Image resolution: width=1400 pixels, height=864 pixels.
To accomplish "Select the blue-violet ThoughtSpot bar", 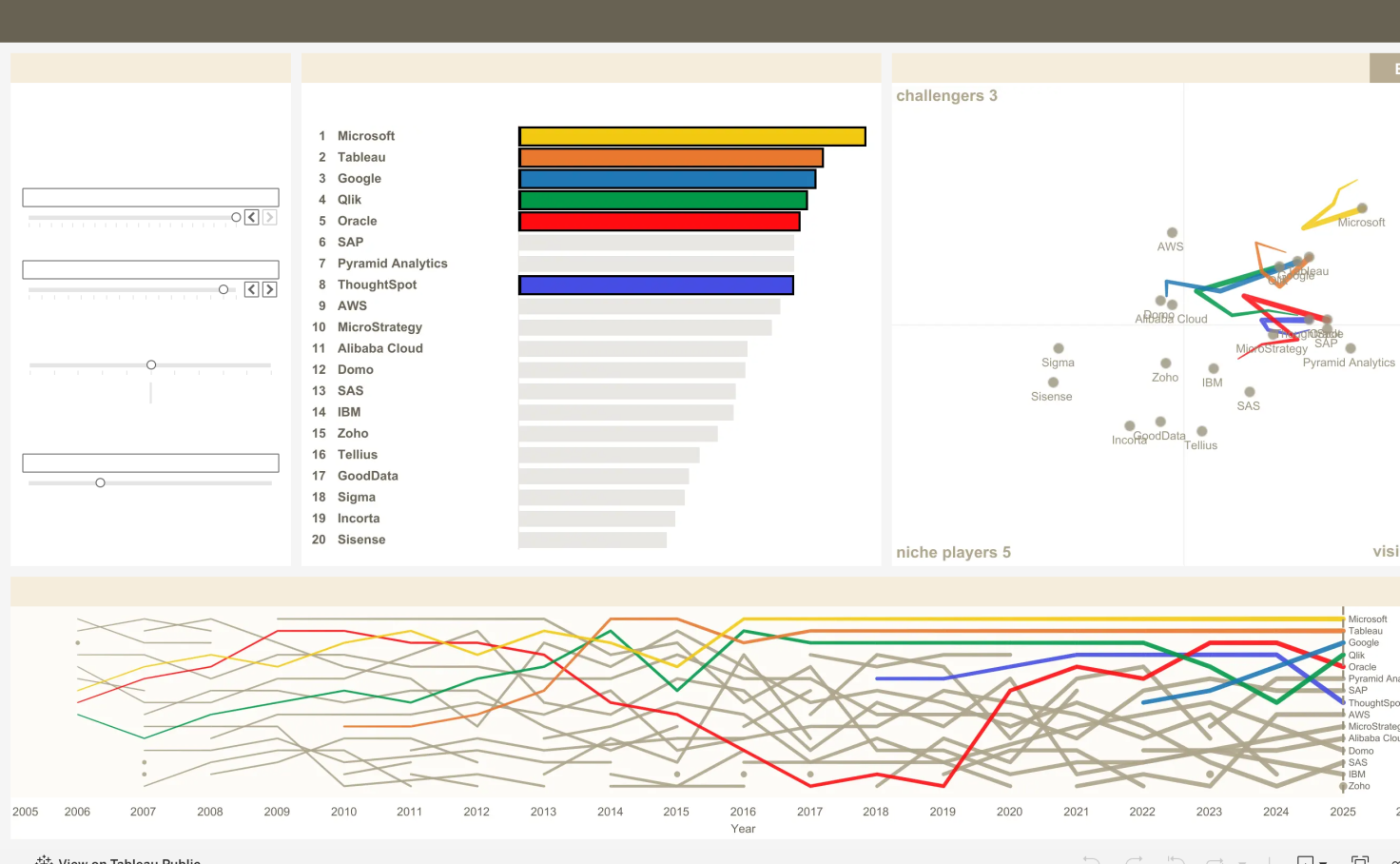I will 656,285.
